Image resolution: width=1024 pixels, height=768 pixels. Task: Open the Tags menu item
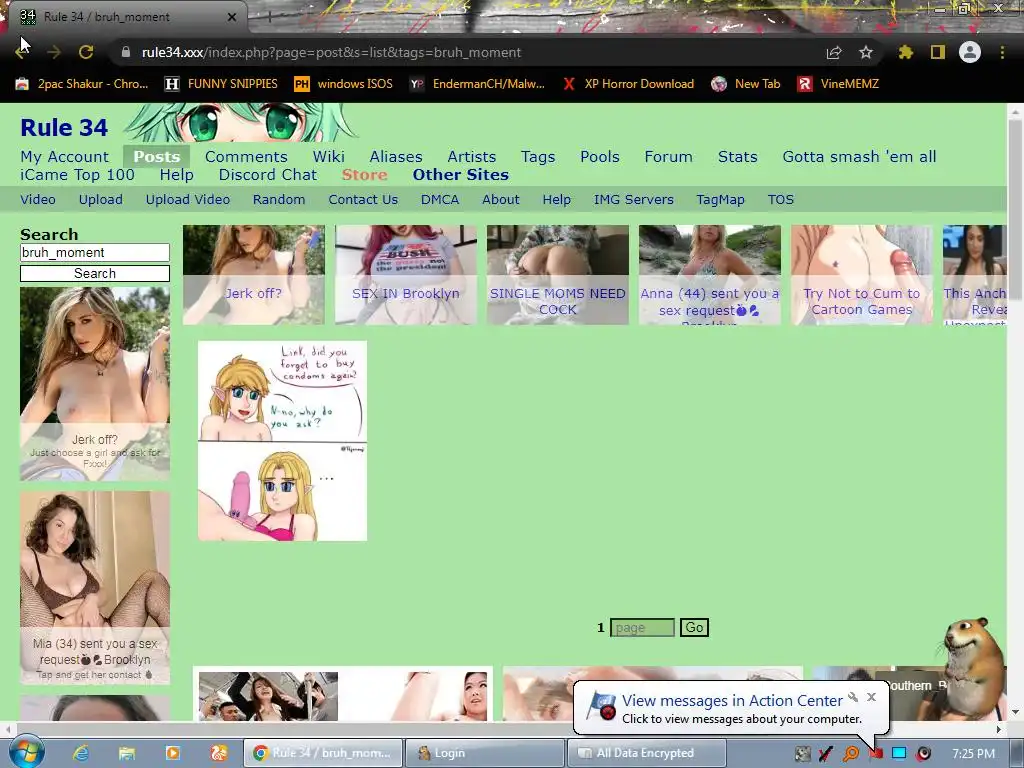click(x=538, y=157)
